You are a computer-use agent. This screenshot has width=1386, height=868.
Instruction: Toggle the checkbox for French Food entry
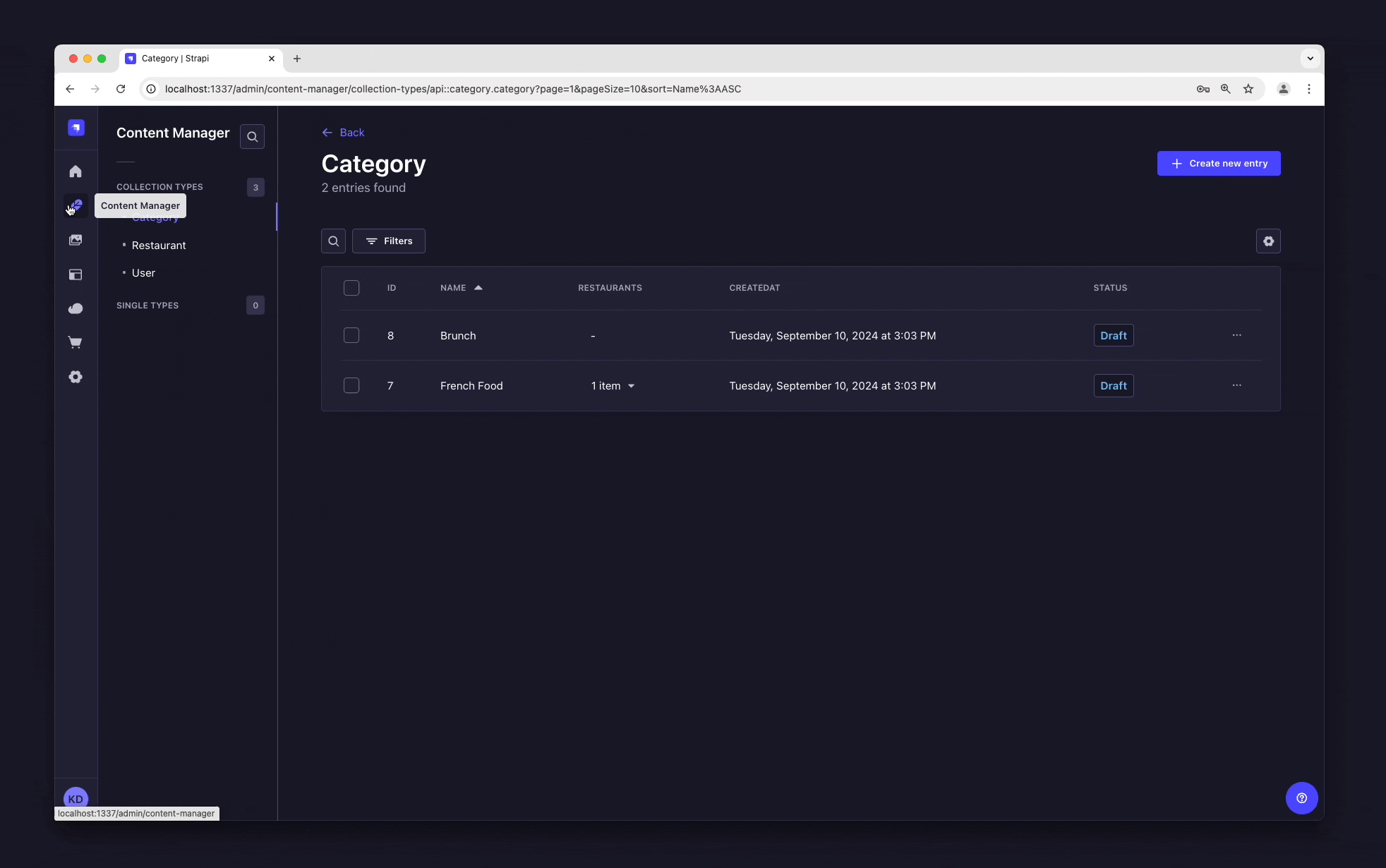click(x=351, y=385)
